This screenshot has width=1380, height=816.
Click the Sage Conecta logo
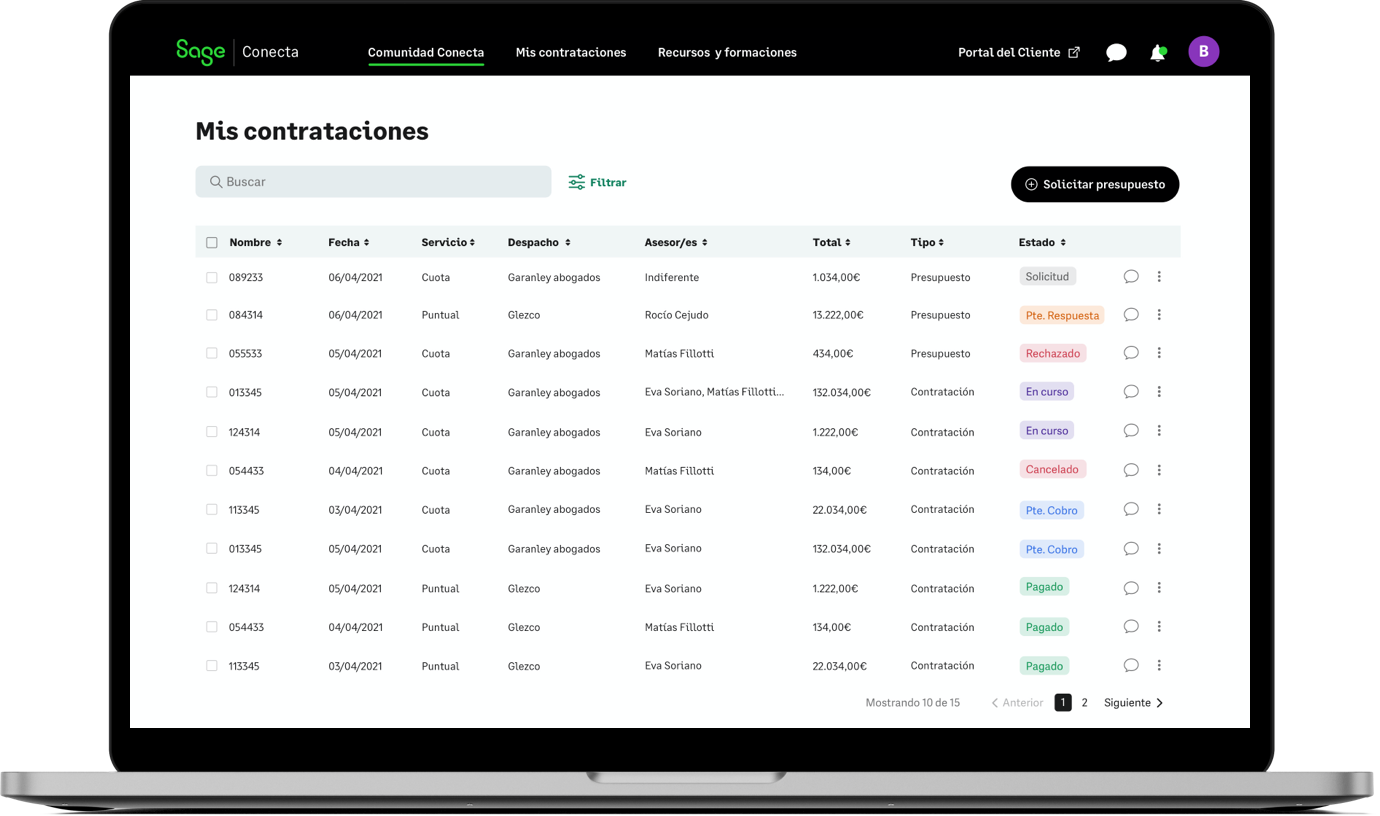pyautogui.click(x=237, y=52)
